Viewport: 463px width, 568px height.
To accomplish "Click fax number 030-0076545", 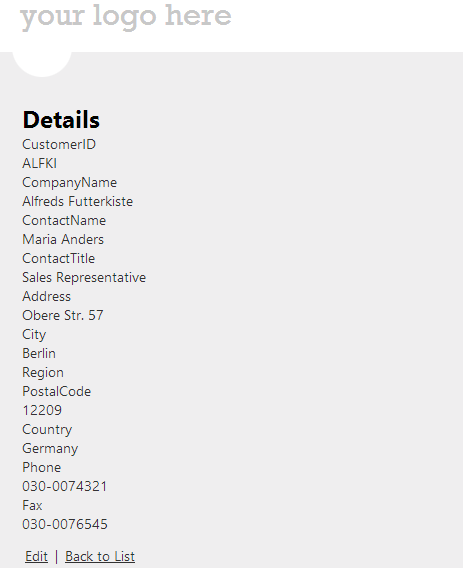I will pyautogui.click(x=65, y=525).
